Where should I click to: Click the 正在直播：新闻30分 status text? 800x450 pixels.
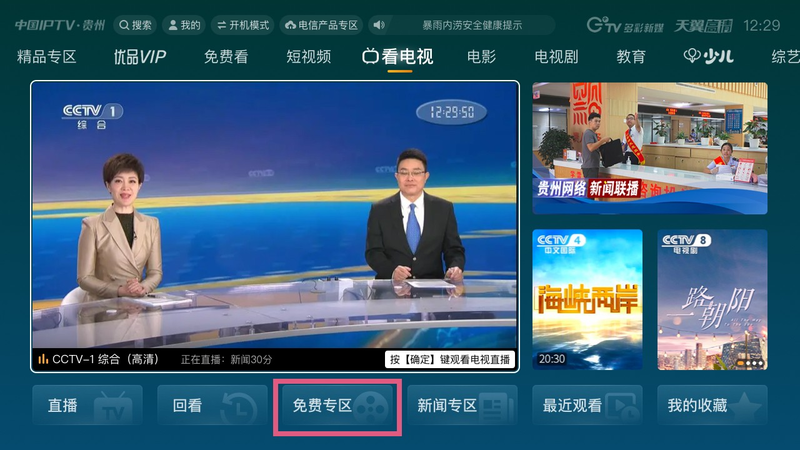(x=226, y=360)
